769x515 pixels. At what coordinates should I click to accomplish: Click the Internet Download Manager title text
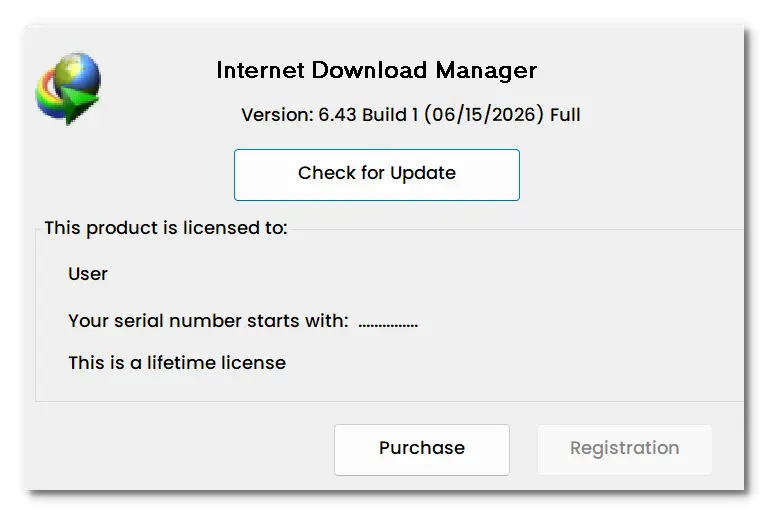377,70
